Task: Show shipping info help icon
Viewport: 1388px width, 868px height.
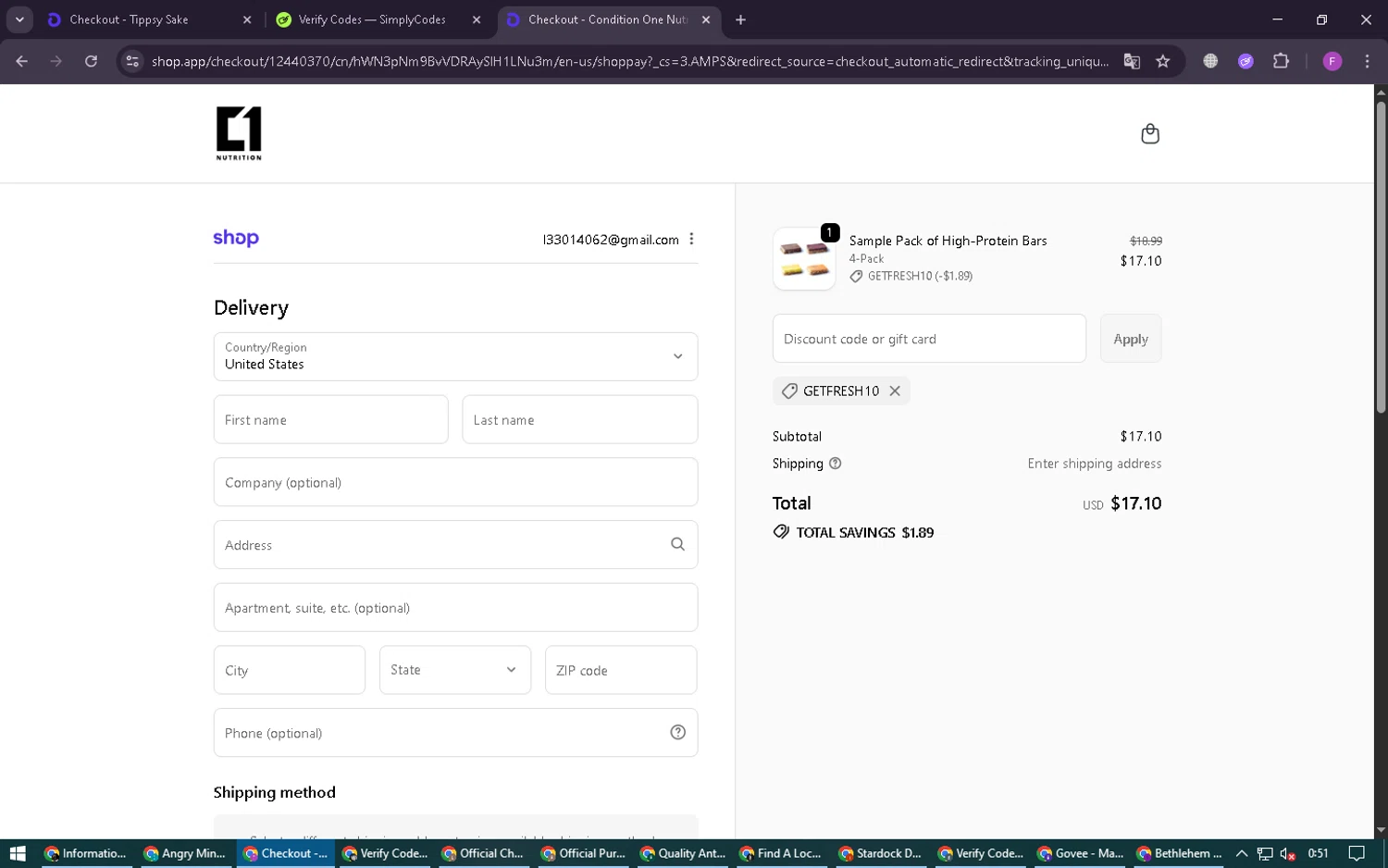Action: pos(836,464)
